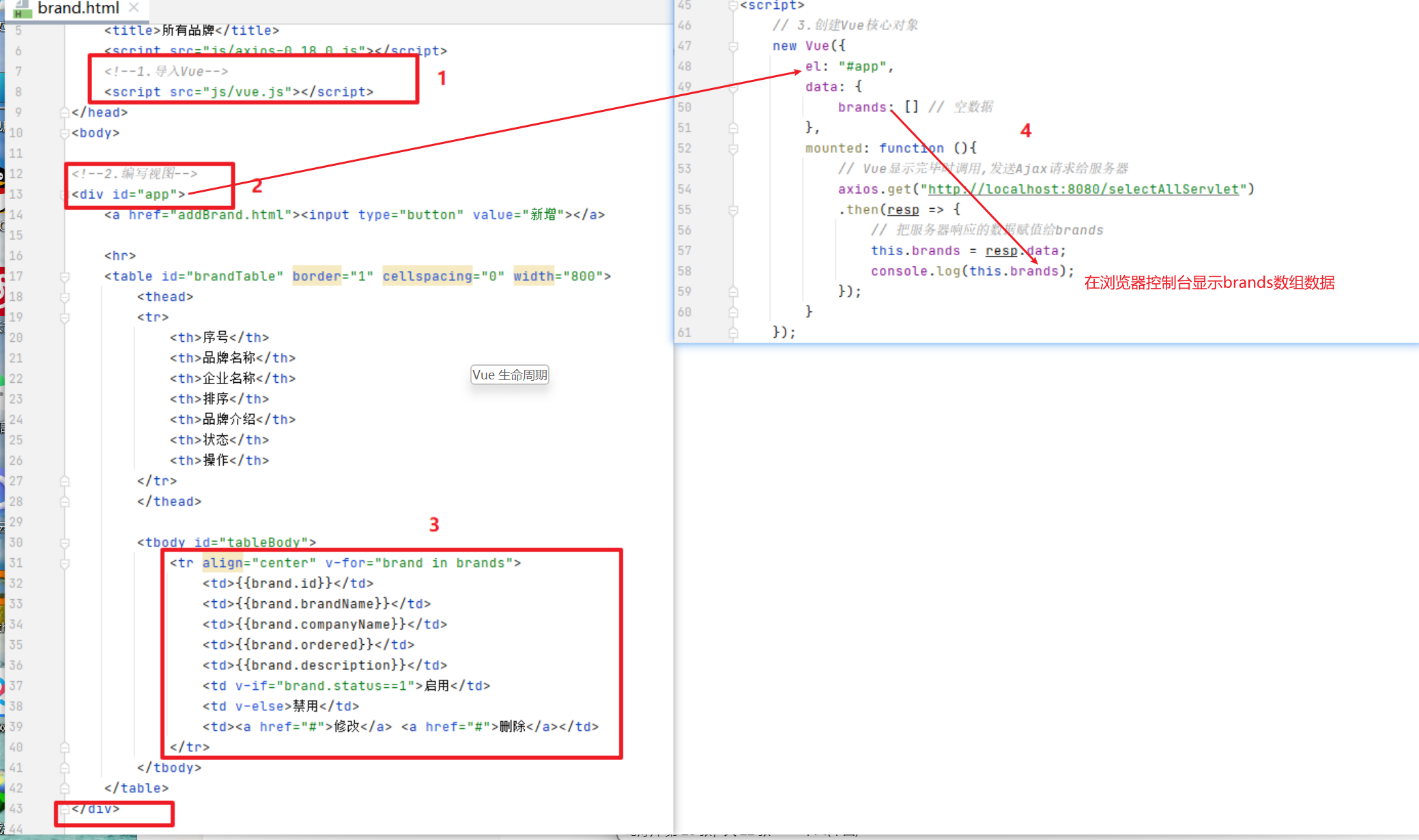Click the comment <!--2.编写视图-->
Viewport: 1419px width, 840px height.
(134, 174)
